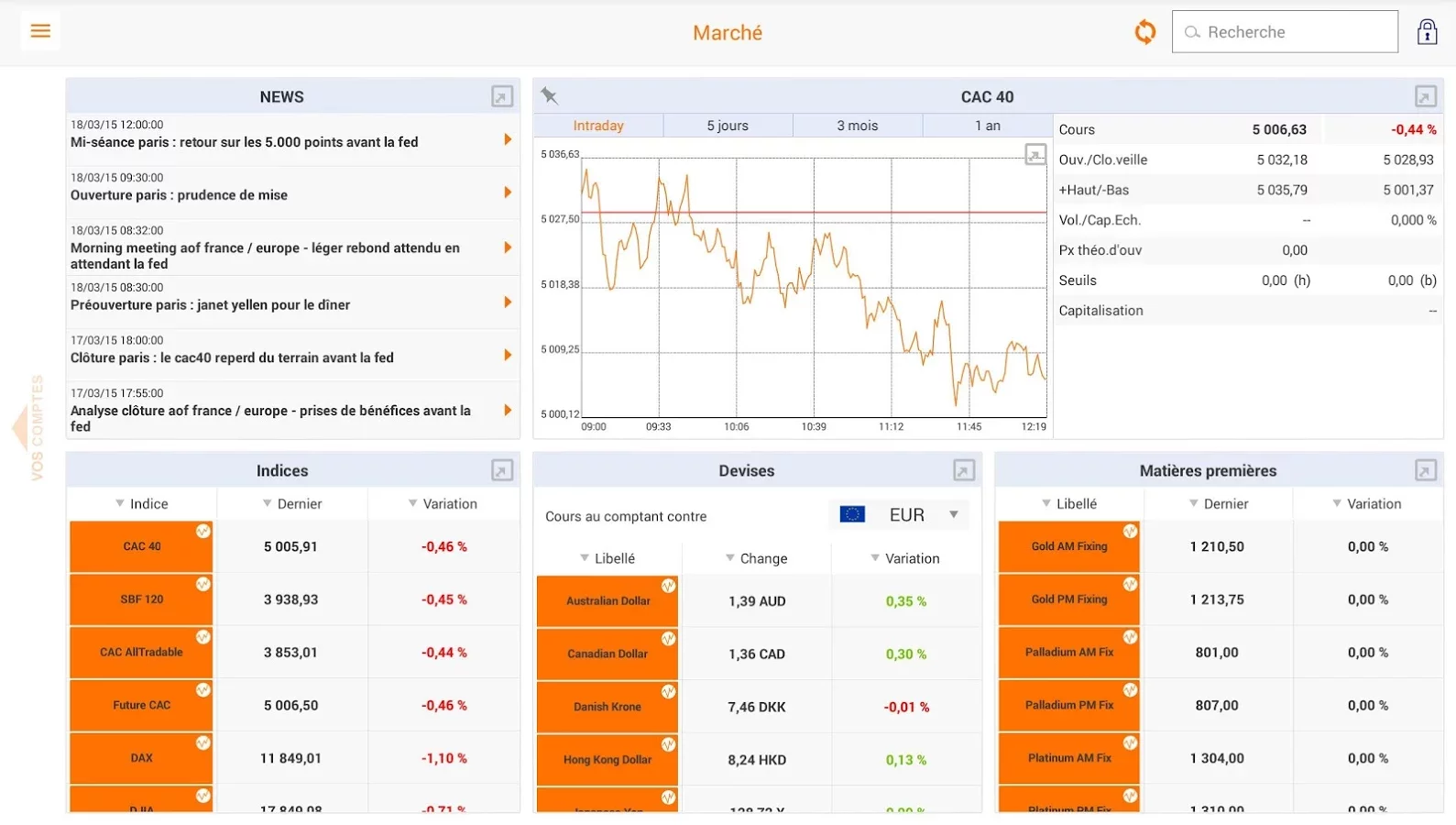Expand the CAC 40 panel with corner icon
The image size is (1456, 825).
(1426, 96)
